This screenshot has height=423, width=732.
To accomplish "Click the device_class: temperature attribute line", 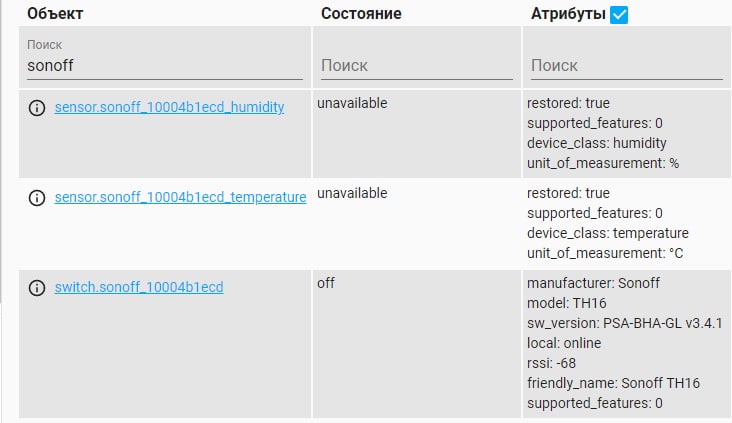I will pyautogui.click(x=603, y=233).
